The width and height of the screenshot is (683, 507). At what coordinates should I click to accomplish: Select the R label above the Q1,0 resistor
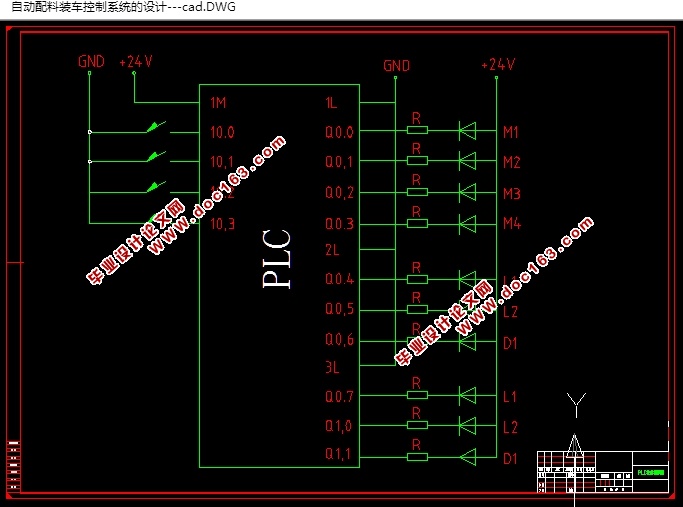pyautogui.click(x=416, y=413)
